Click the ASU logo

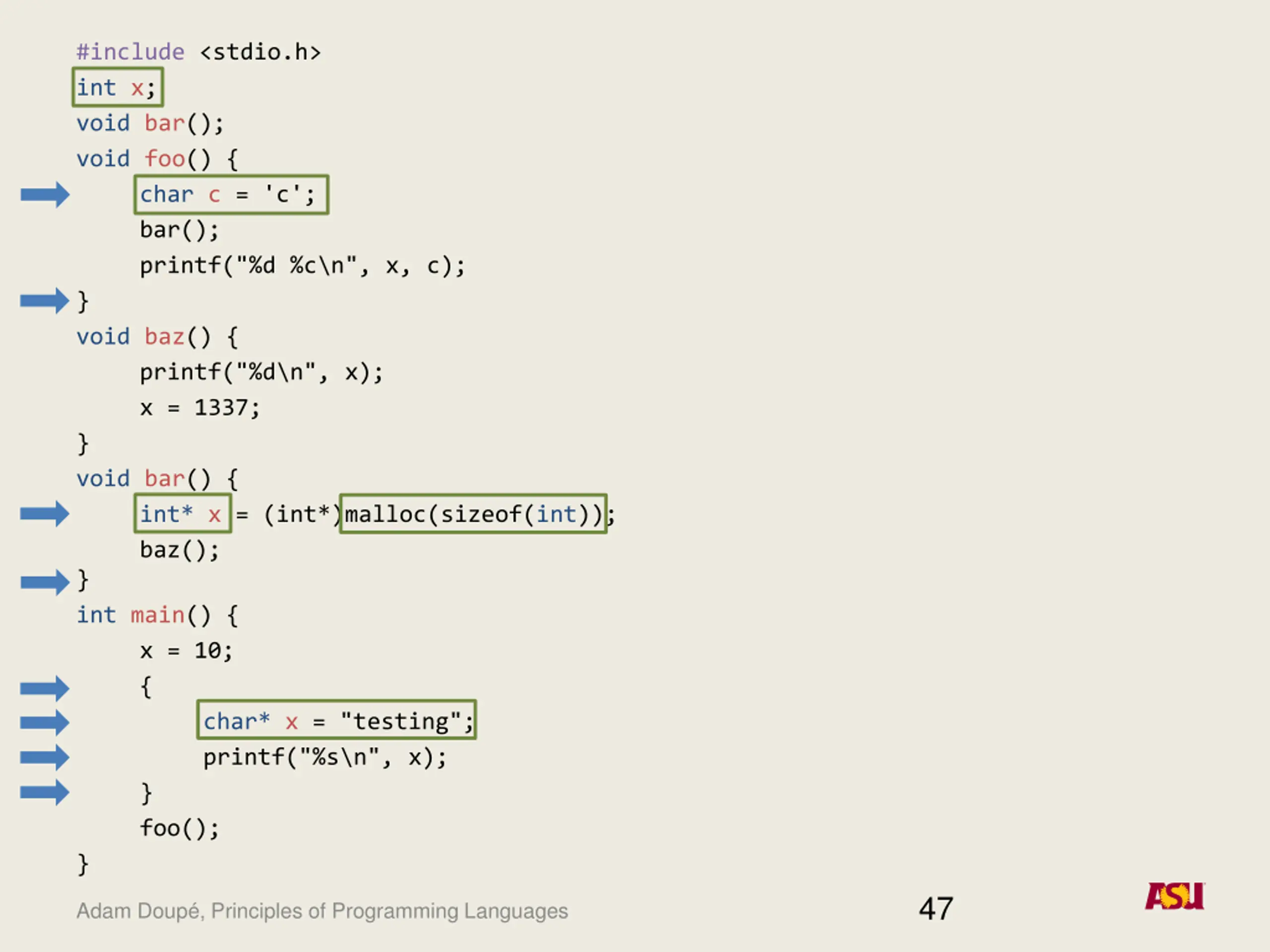[1175, 896]
